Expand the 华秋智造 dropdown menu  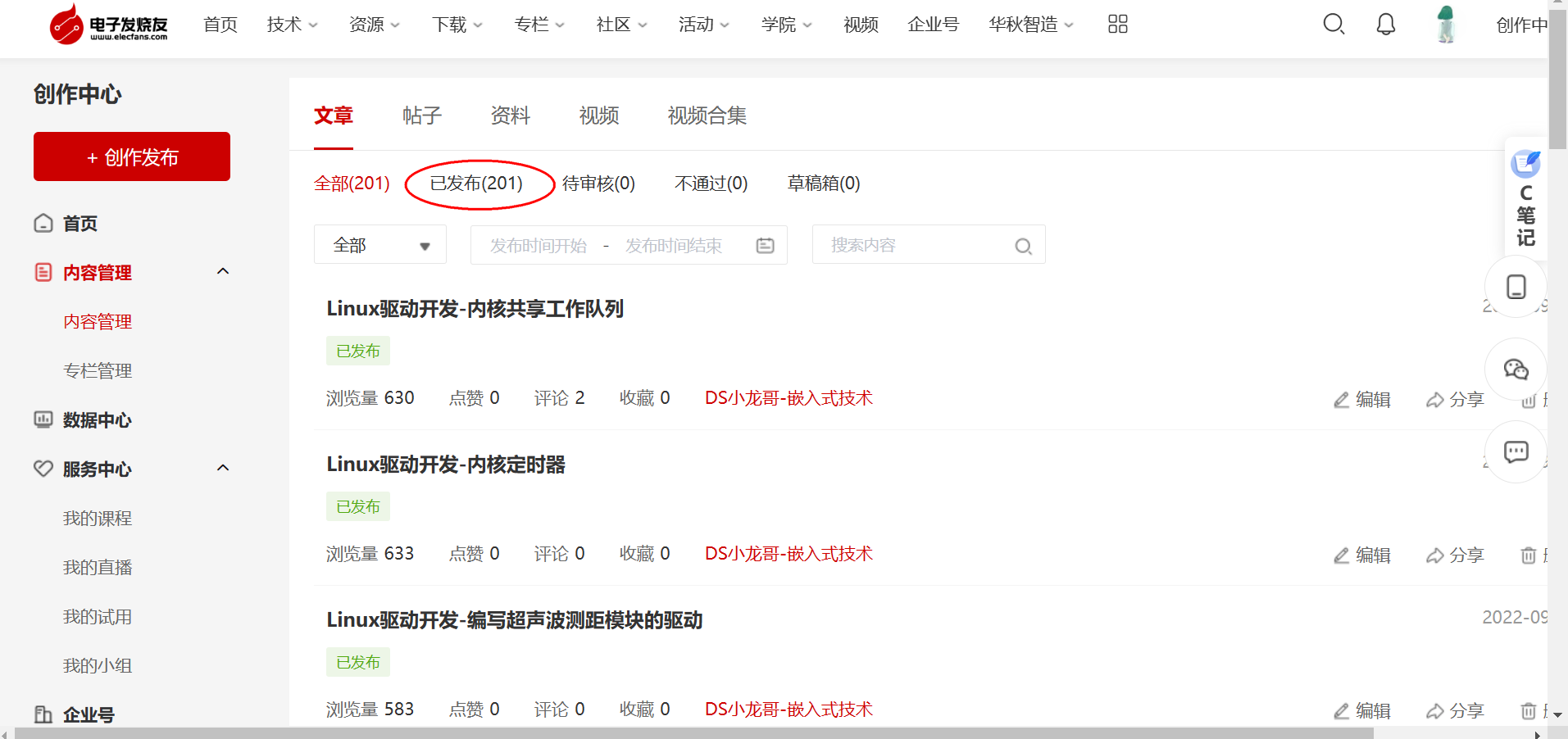(1031, 25)
